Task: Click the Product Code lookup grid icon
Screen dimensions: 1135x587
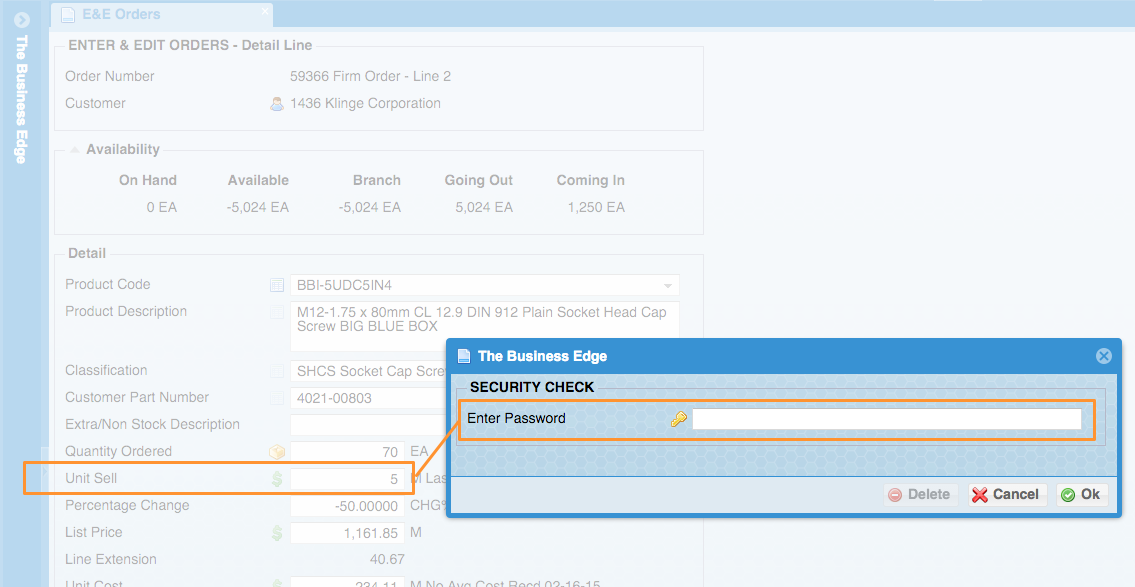Action: point(277,285)
